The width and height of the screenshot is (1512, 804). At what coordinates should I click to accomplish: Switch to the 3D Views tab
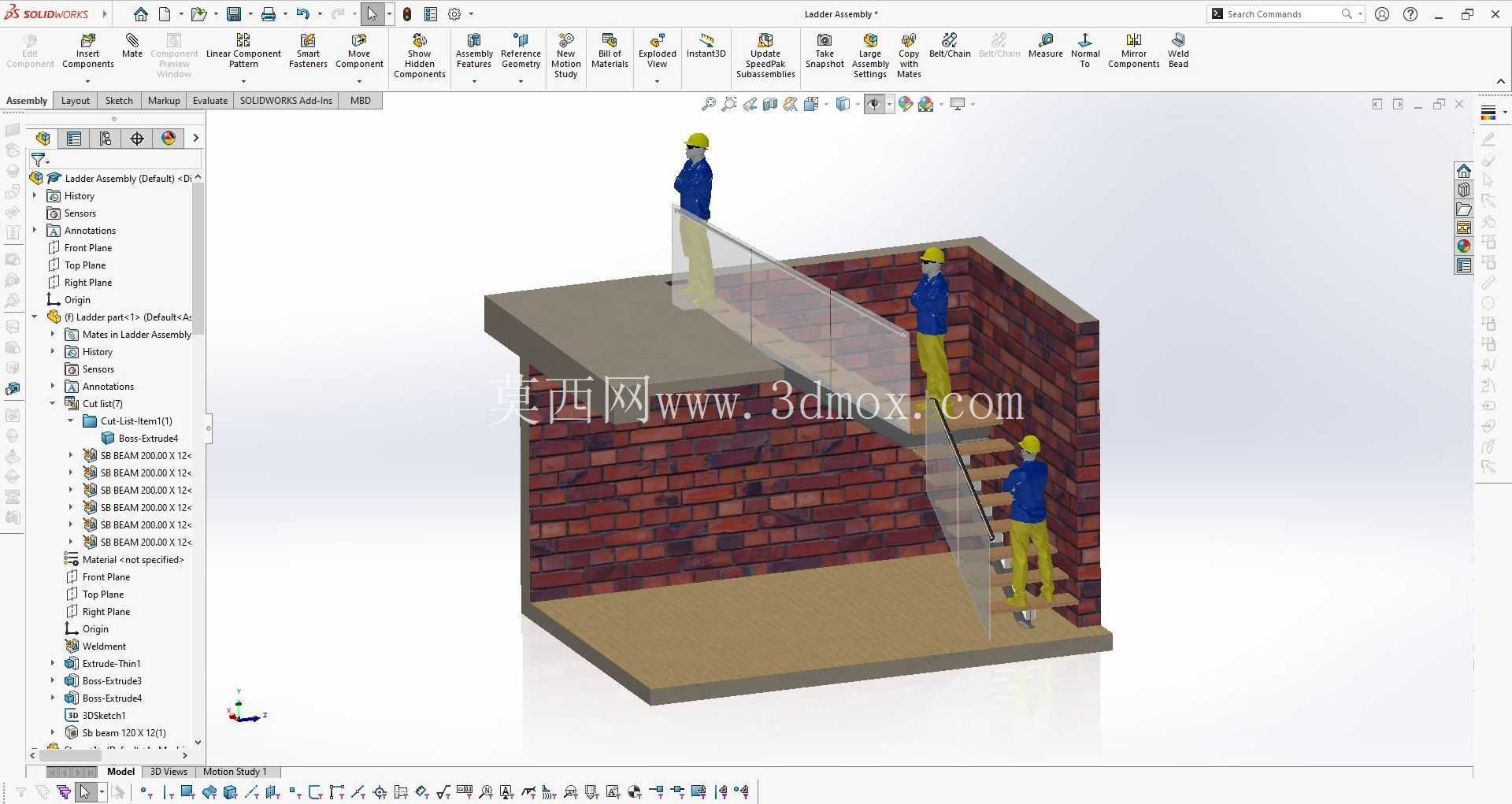169,772
